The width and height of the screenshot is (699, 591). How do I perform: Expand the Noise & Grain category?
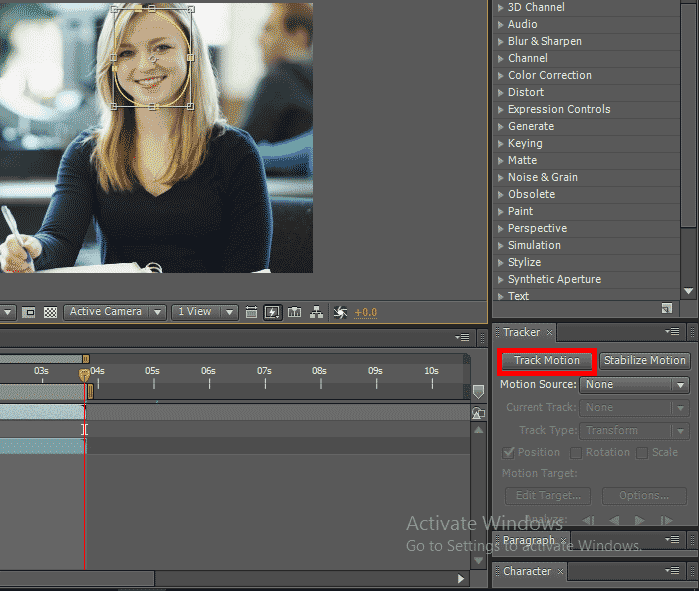click(x=501, y=177)
